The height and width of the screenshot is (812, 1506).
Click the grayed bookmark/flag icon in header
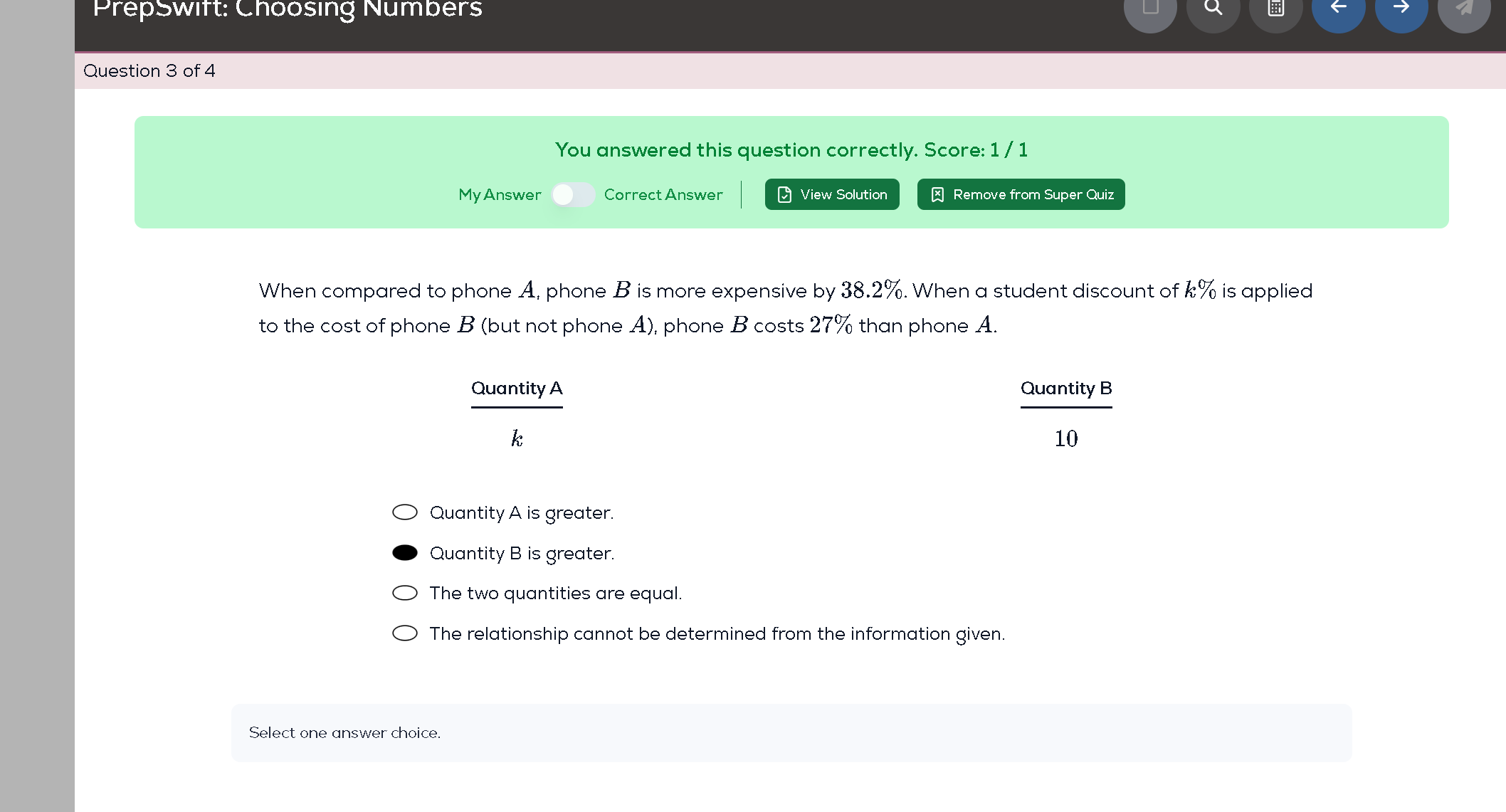click(1151, 8)
